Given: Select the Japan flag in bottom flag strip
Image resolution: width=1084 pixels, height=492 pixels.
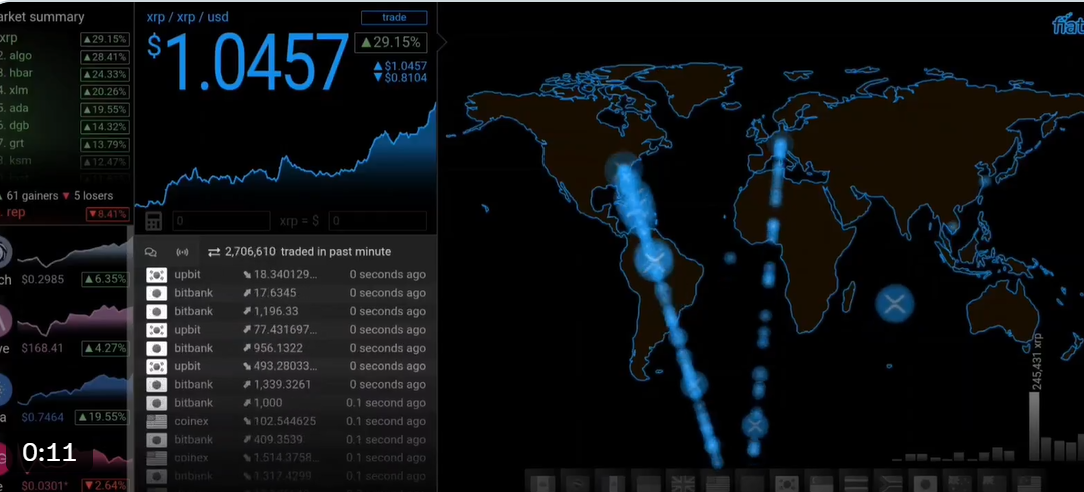Looking at the screenshot, I should (923, 482).
